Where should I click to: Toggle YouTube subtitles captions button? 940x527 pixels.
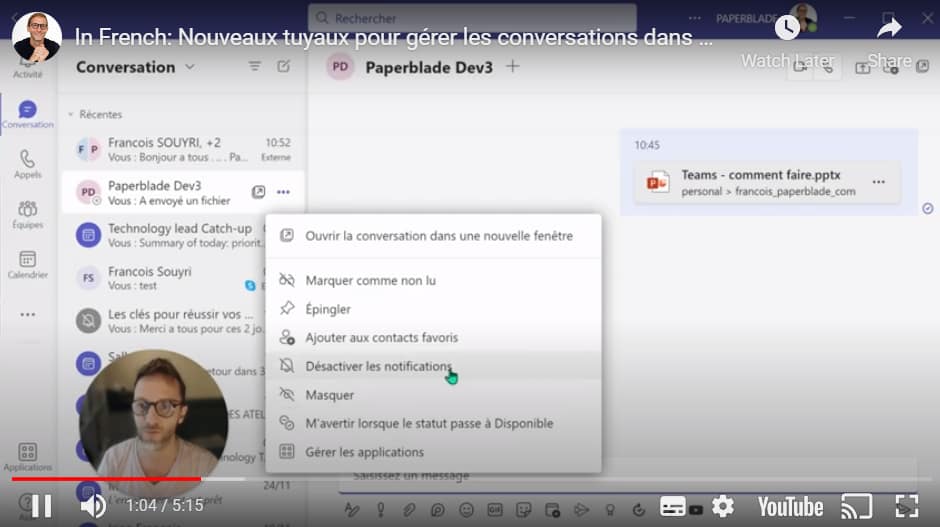pos(674,506)
